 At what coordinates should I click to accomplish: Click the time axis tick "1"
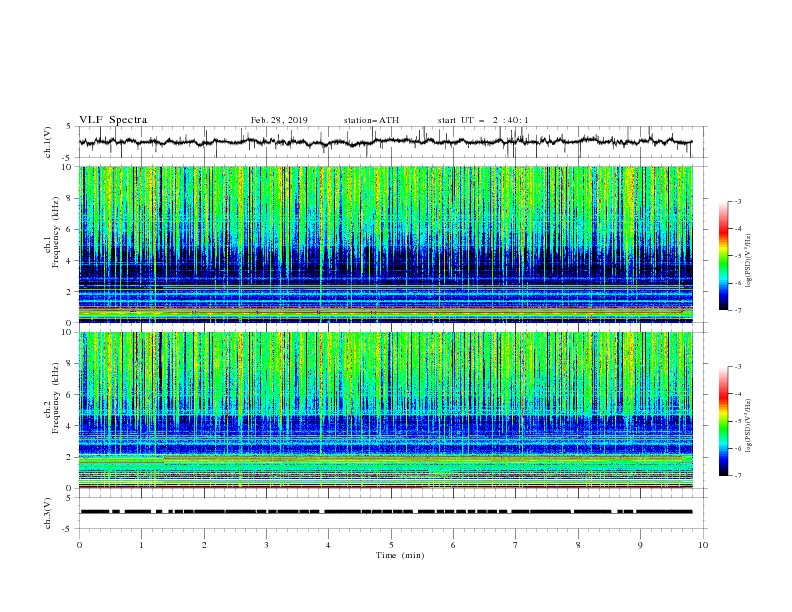pos(141,545)
